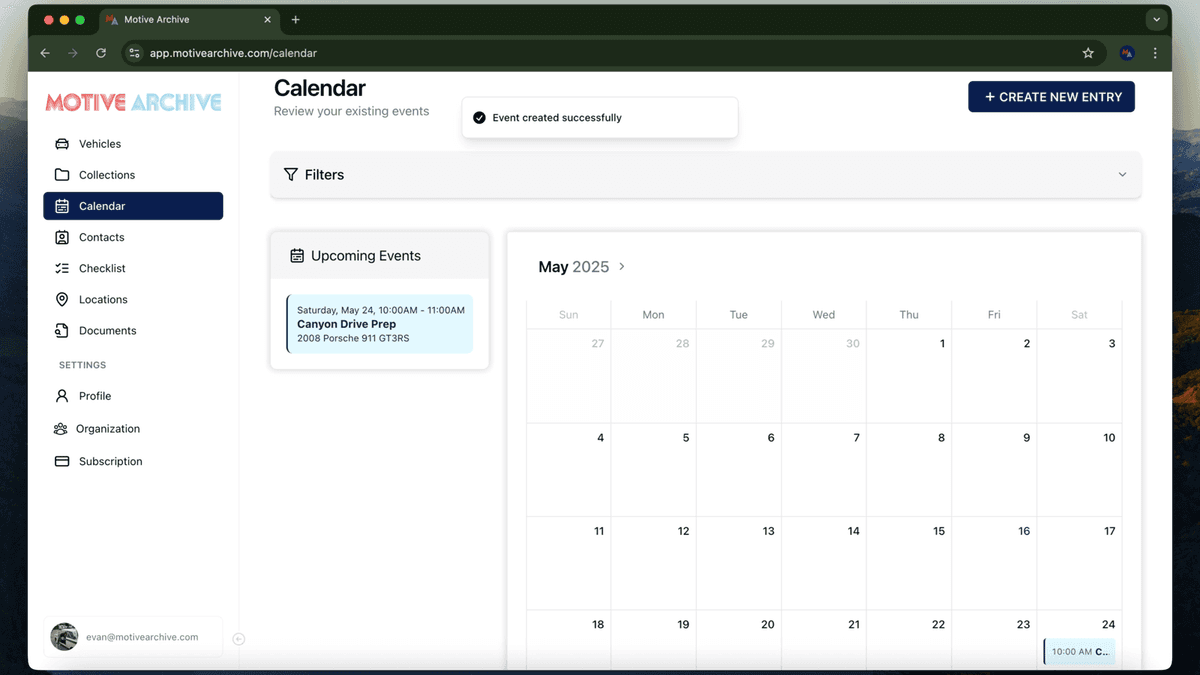Select the Calendar menu item
This screenshot has width=1200, height=675.
point(133,206)
